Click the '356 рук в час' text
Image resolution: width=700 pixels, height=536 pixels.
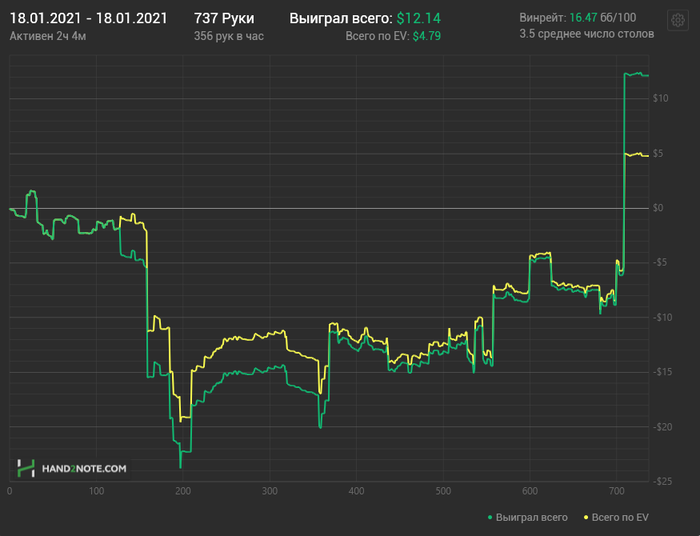pos(229,36)
